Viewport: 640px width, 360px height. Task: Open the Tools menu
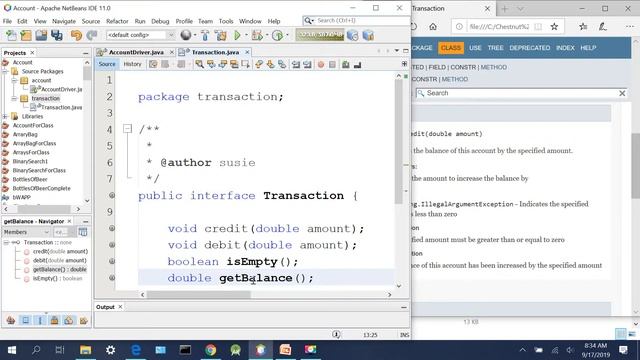[x=226, y=21]
